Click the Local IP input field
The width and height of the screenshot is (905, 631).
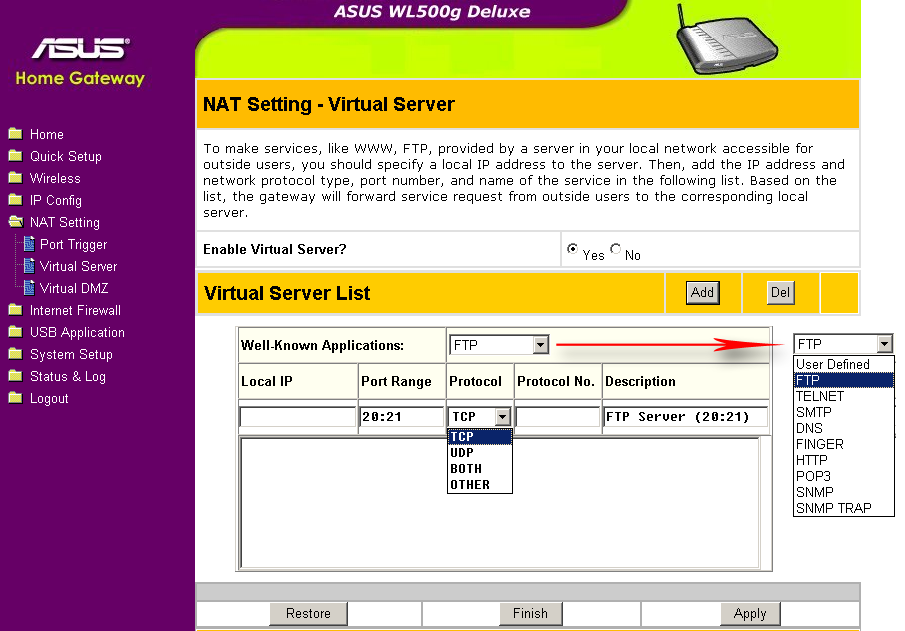pos(298,417)
